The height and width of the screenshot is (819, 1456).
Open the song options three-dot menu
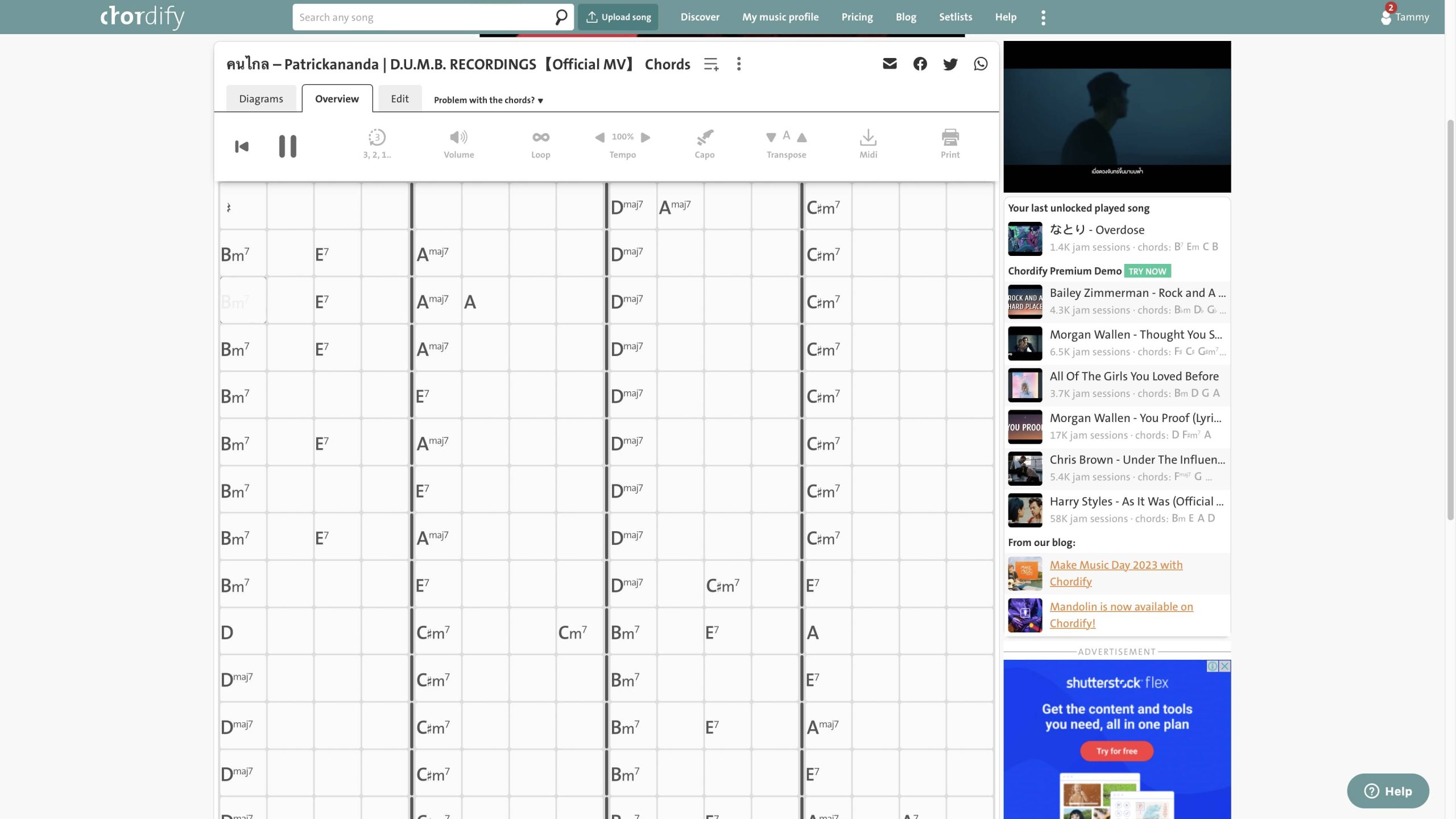point(739,64)
